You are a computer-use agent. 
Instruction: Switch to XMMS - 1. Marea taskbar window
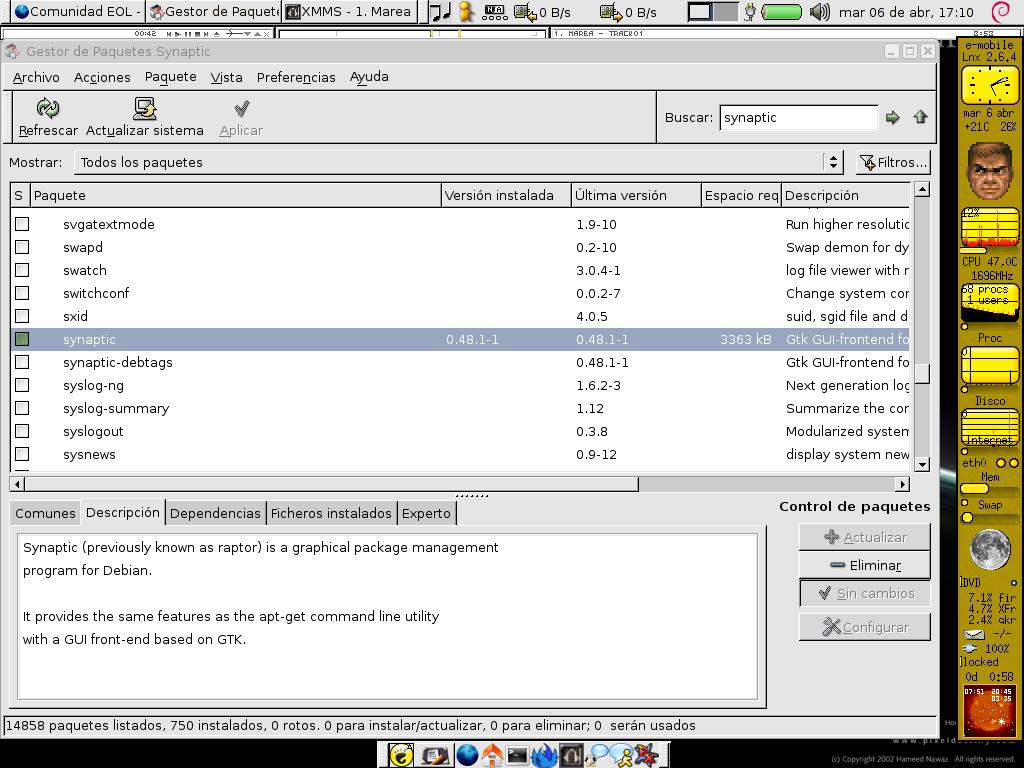[349, 12]
